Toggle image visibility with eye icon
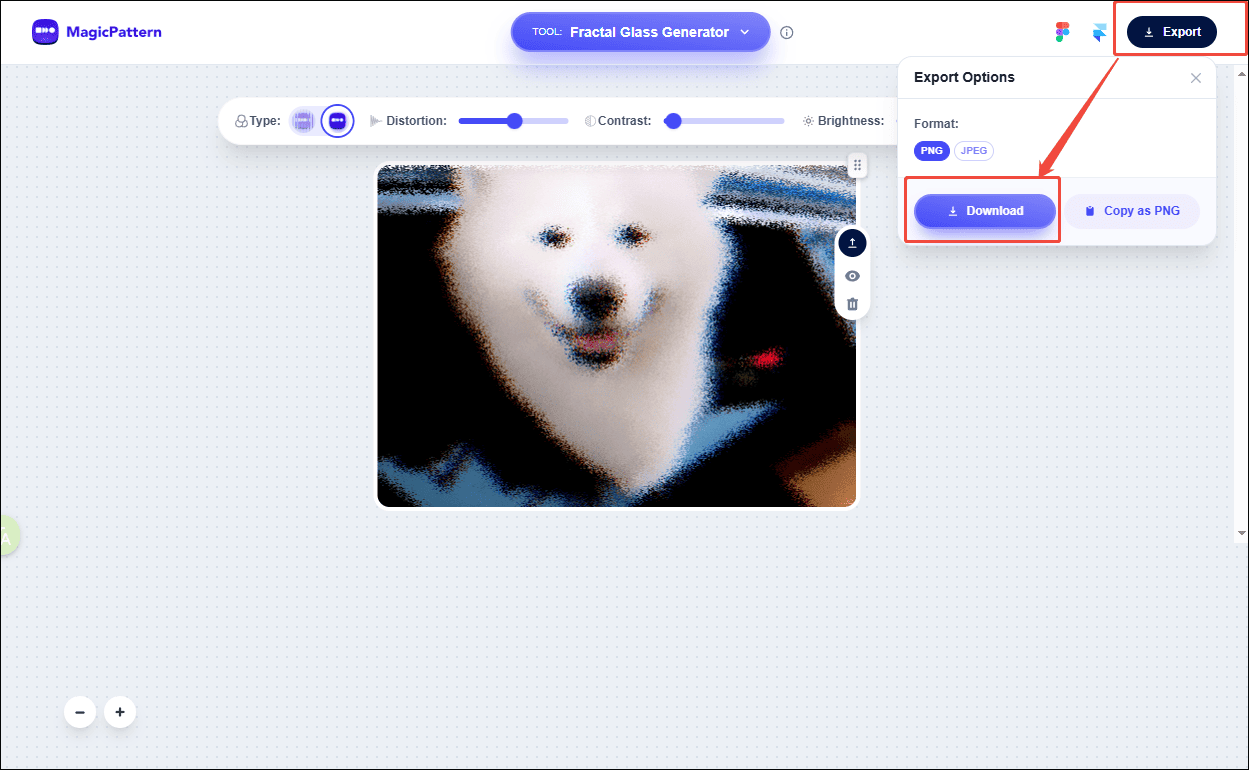Viewport: 1249px width, 770px height. coord(852,275)
